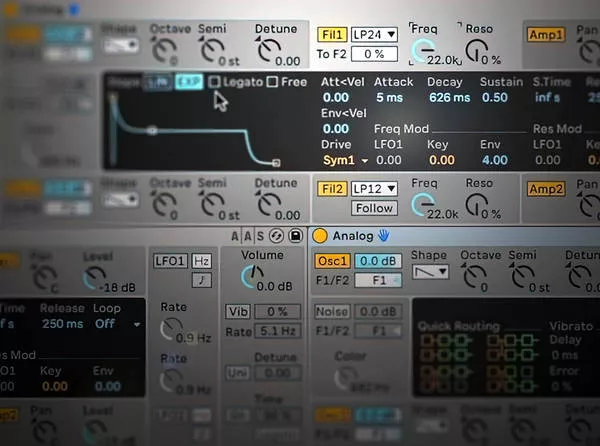Toggle the Analog device activator circle

pyautogui.click(x=320, y=236)
